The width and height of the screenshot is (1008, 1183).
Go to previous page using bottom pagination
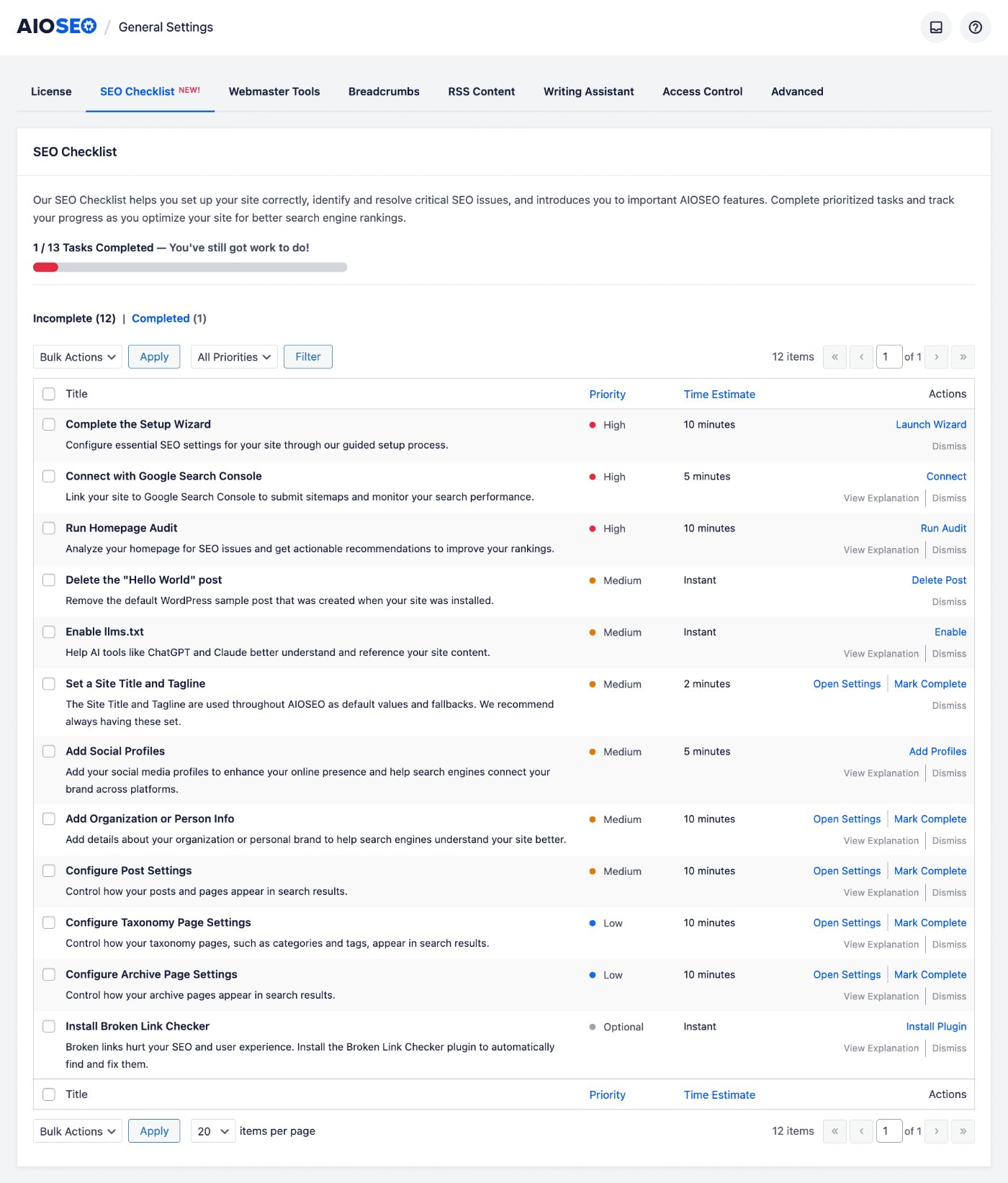pos(862,1131)
